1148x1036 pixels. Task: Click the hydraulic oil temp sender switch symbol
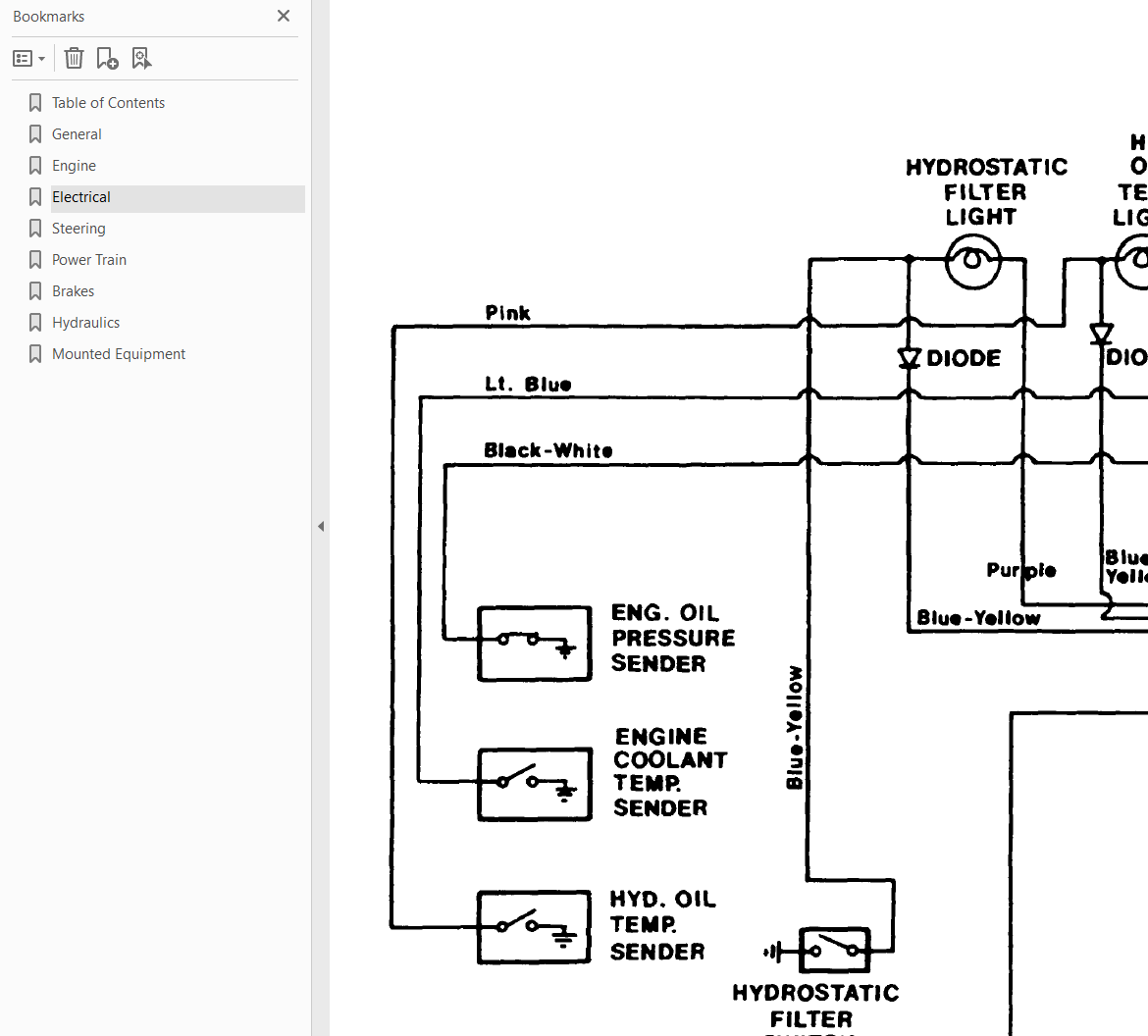pyautogui.click(x=534, y=927)
